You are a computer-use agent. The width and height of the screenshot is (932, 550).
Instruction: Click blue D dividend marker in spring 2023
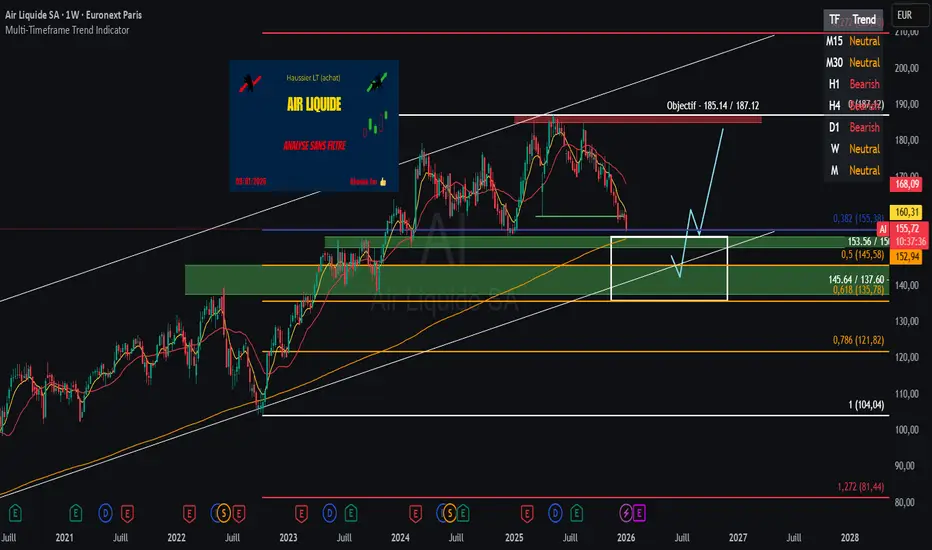coord(329,513)
